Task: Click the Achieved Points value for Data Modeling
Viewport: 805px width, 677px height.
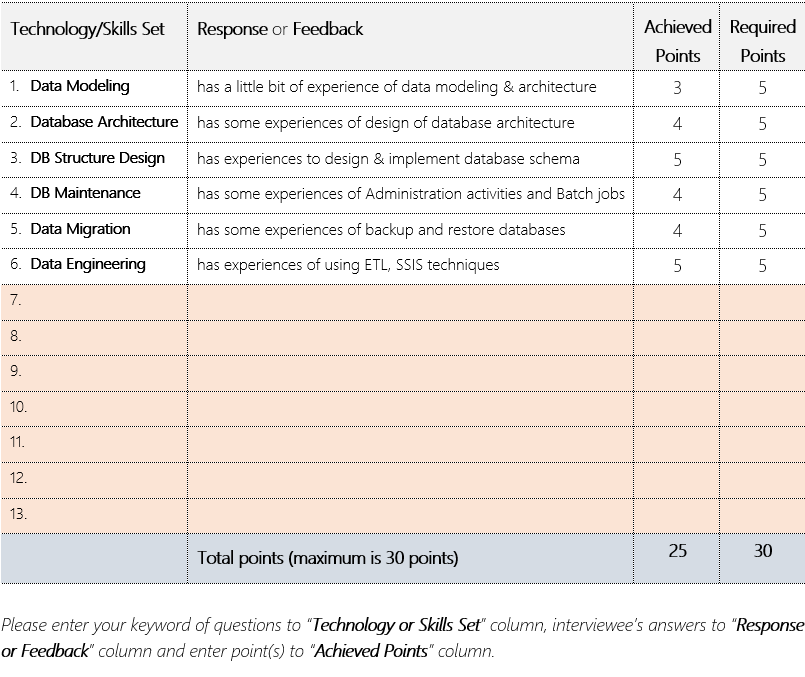Action: [x=677, y=88]
